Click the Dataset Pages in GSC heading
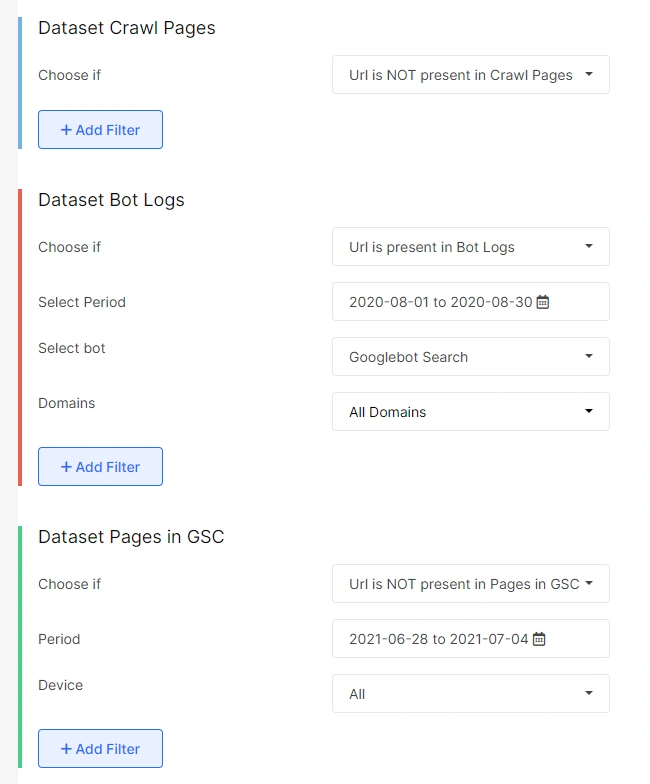The height and width of the screenshot is (784, 650). pyautogui.click(x=131, y=537)
